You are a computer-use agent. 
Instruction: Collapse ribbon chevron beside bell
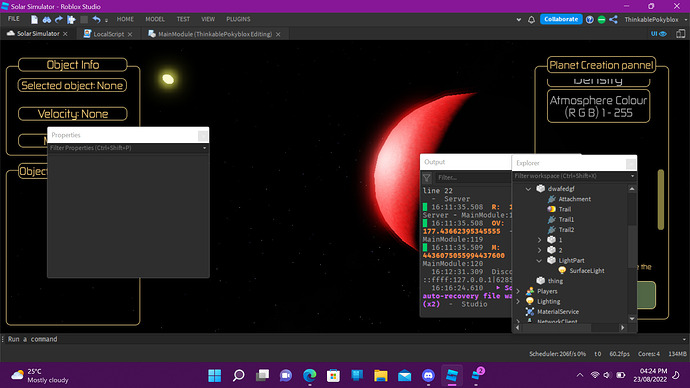(519, 19)
